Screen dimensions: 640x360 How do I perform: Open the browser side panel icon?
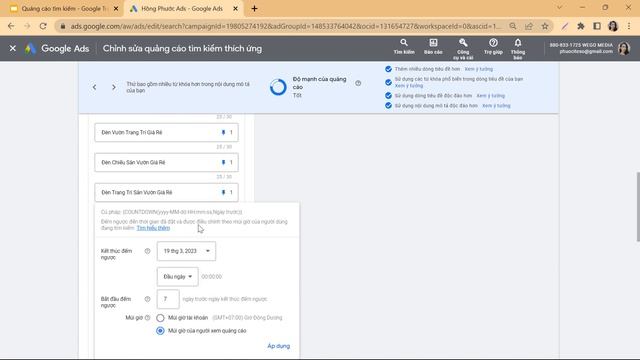click(597, 26)
